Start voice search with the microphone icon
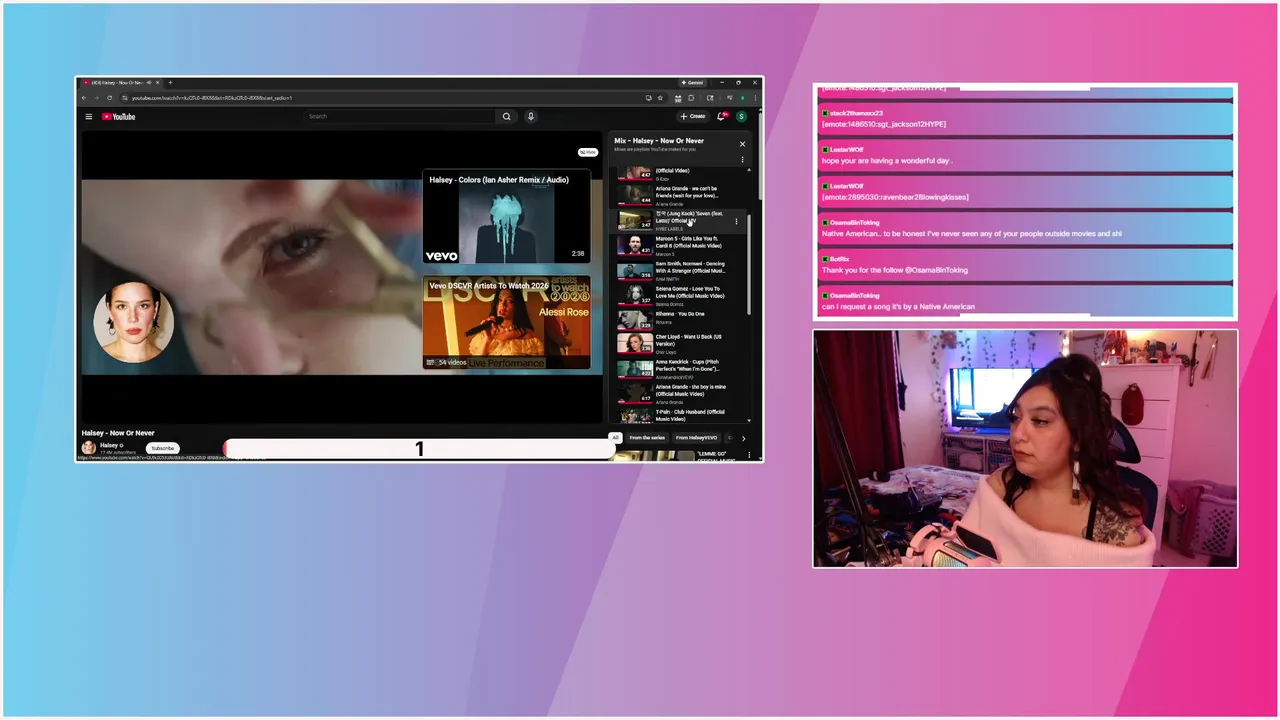 pos(531,116)
